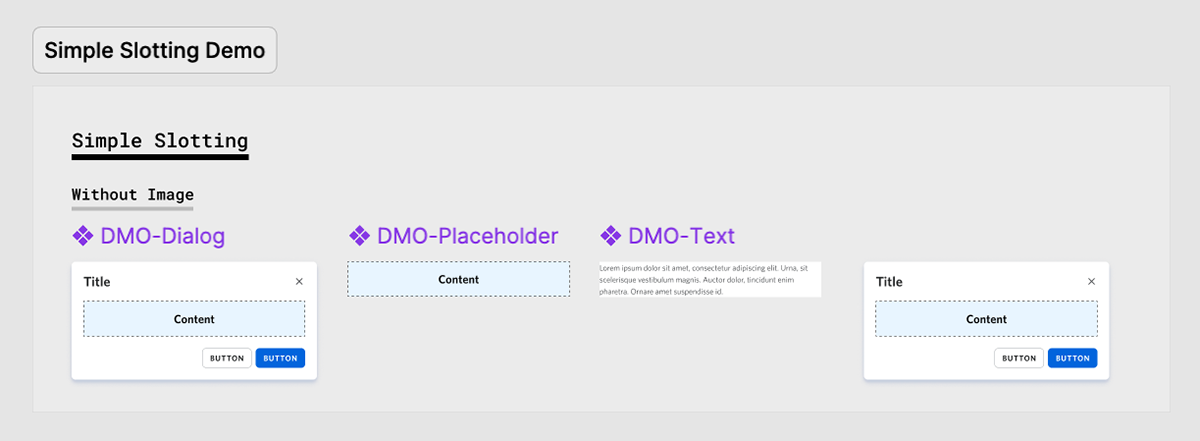Click the Without Image subheading
1200x441 pixels.
pyautogui.click(x=132, y=194)
